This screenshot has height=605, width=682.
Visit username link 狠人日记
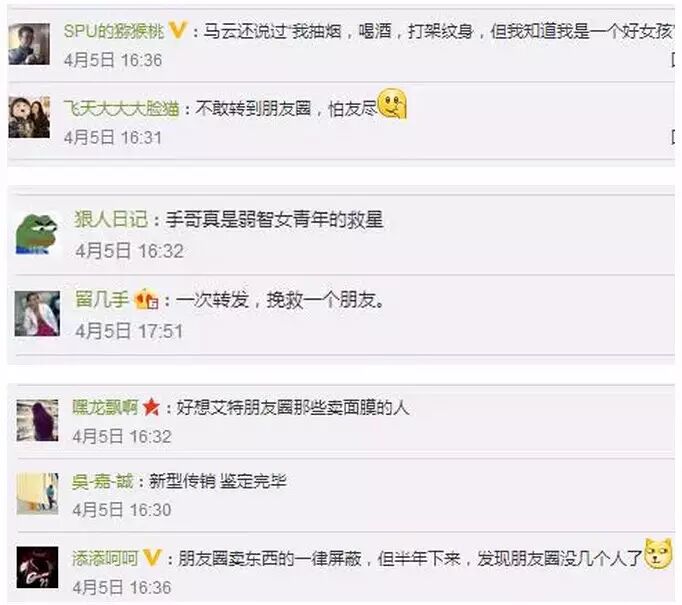[111, 219]
